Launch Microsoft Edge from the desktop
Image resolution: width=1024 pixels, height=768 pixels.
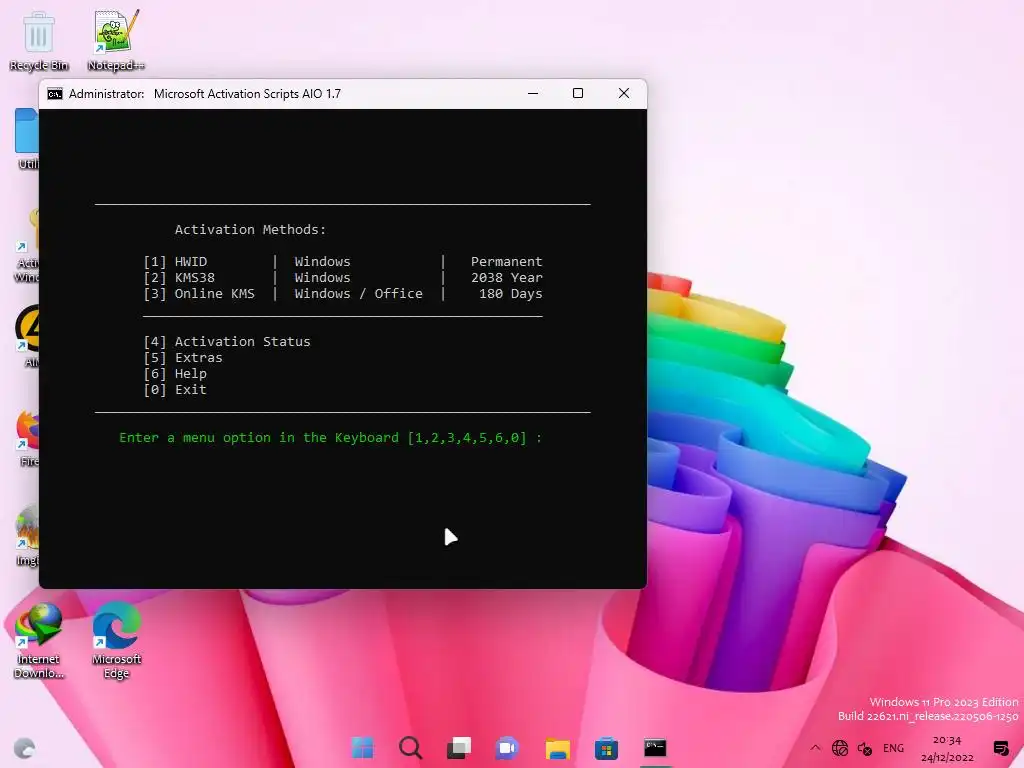tap(116, 641)
